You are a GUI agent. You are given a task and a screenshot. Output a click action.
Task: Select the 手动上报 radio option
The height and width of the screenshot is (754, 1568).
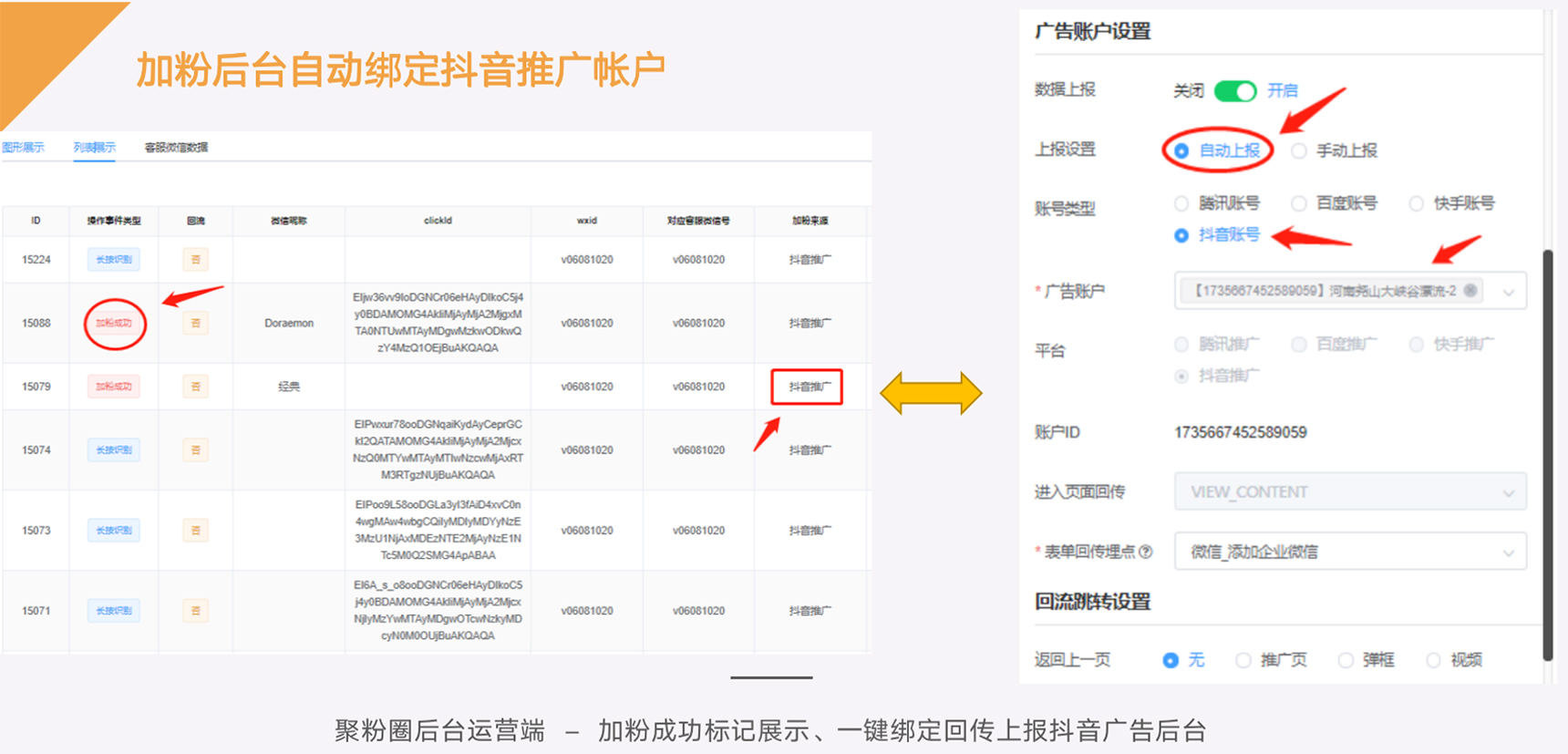pos(1299,151)
